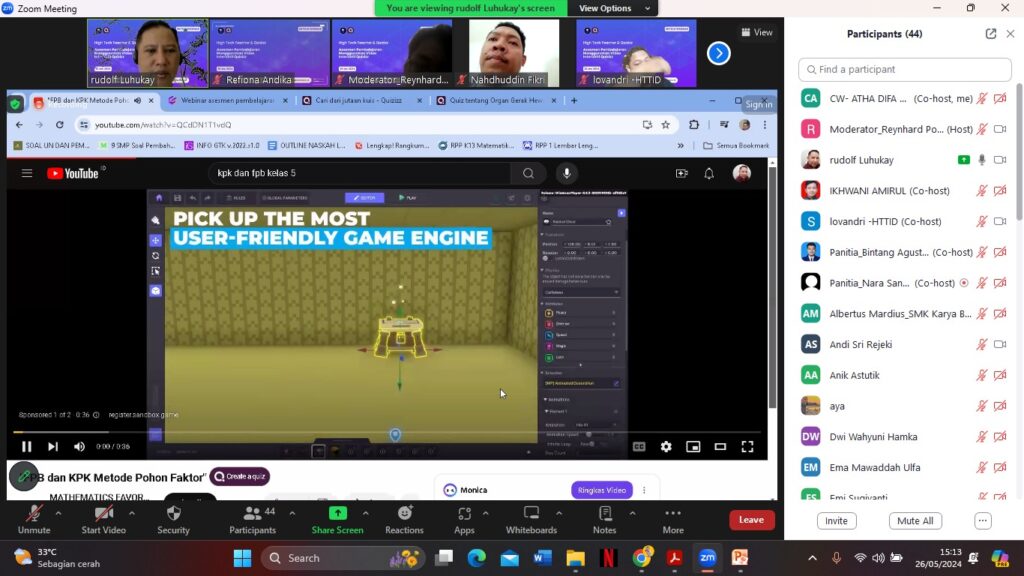Toggle video icon for Anik Astutik
This screenshot has width=1024, height=576.
tap(1000, 375)
